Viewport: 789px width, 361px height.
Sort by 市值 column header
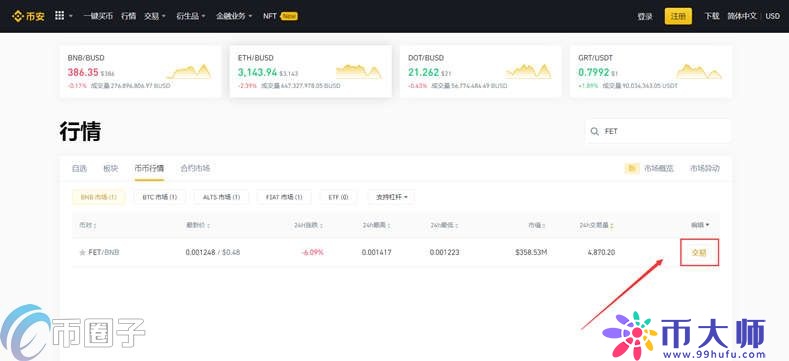[x=537, y=225]
